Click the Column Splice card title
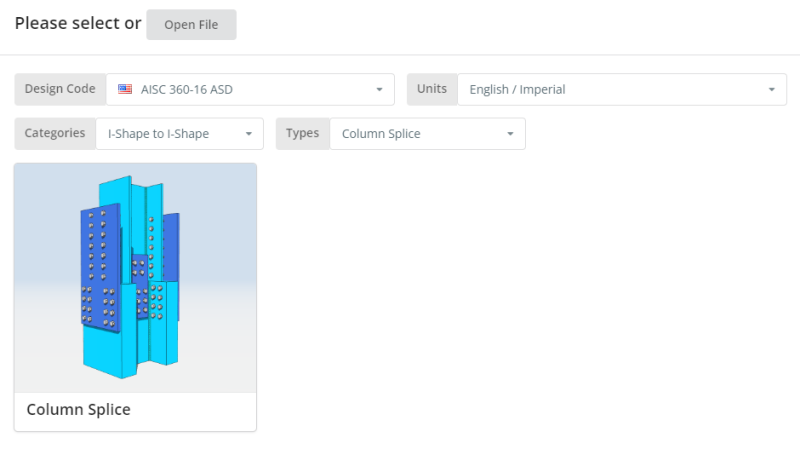This screenshot has height=449, width=800. 78,410
